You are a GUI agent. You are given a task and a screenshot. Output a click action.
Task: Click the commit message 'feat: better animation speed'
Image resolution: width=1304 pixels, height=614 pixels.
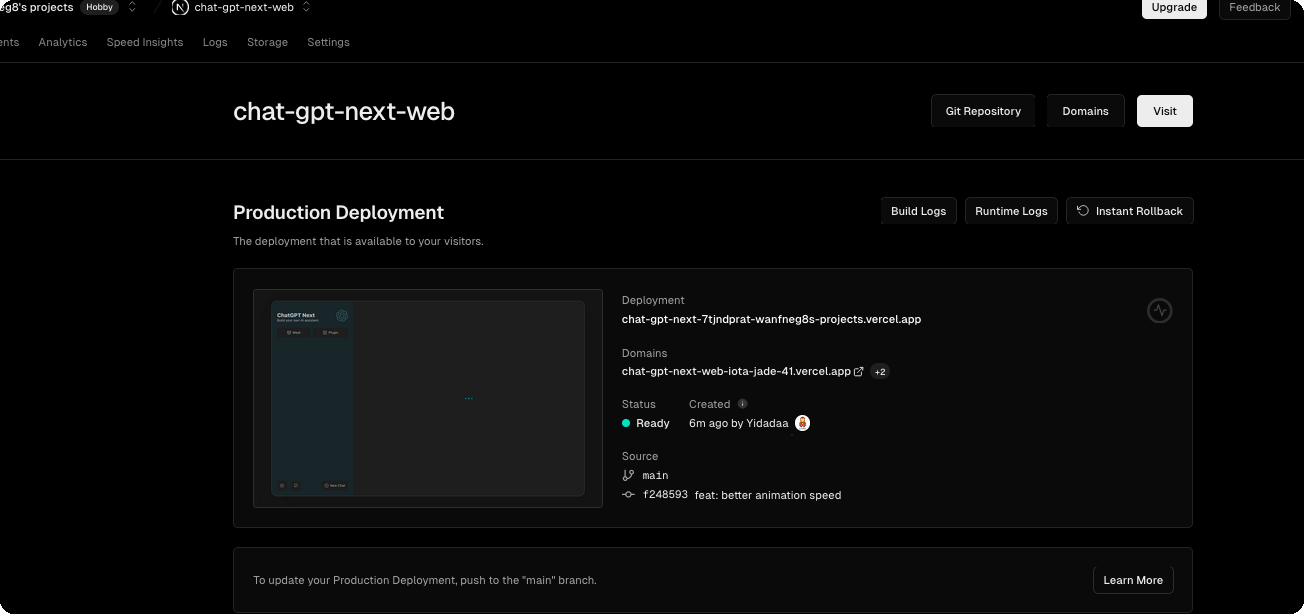point(768,495)
